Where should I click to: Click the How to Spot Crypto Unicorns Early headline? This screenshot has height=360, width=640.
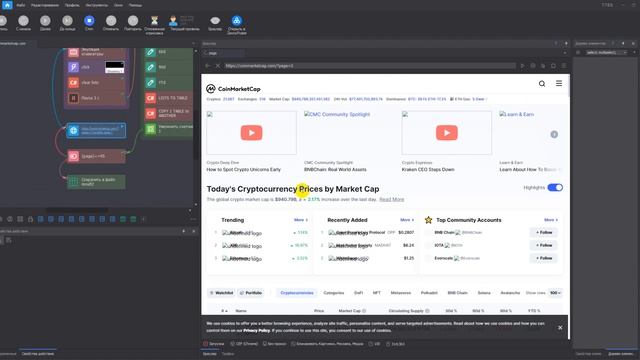pyautogui.click(x=244, y=169)
